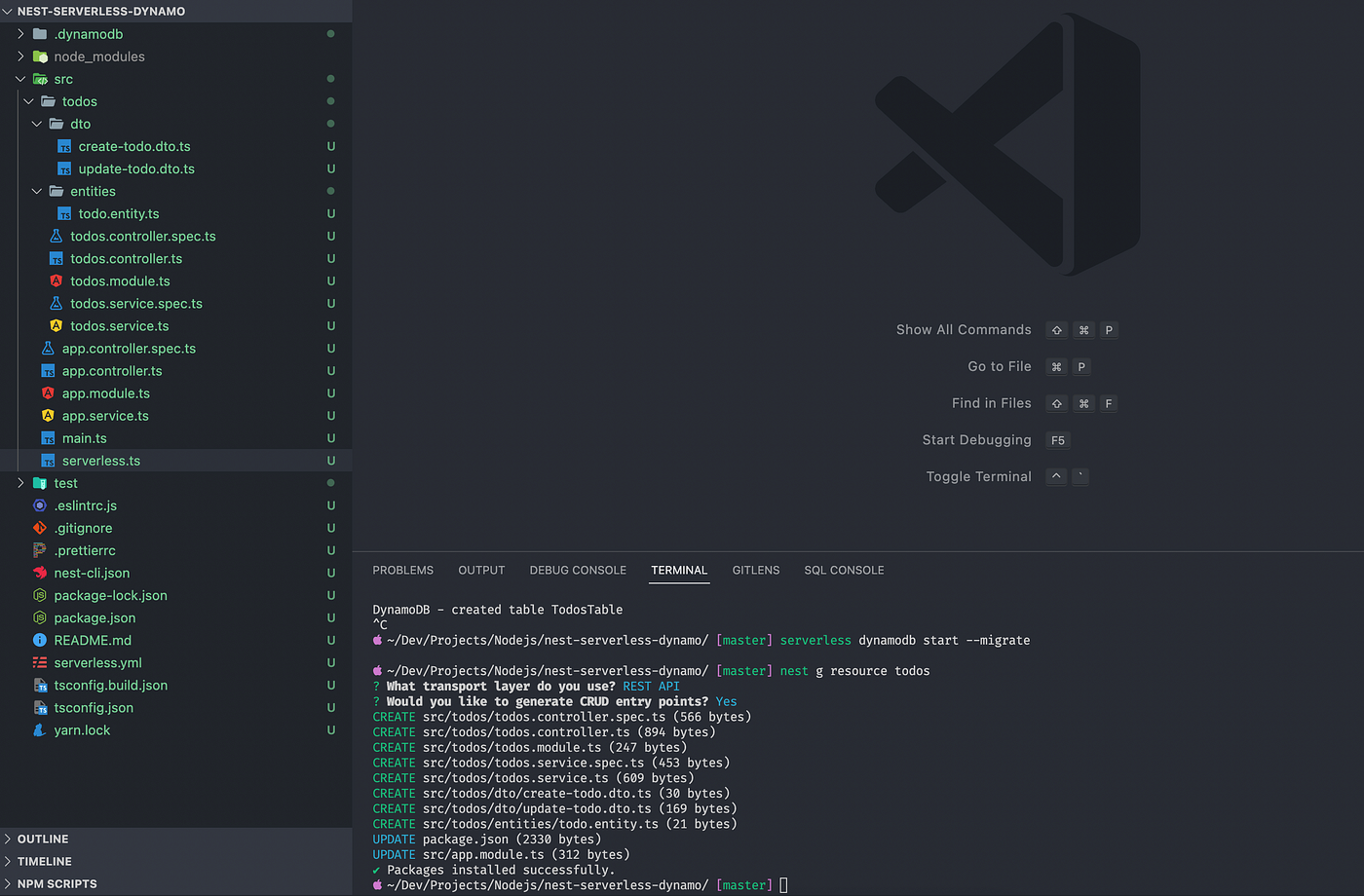Click the TypeScript icon beside todos.controller.ts
Screen dimensions: 1364x896
click(x=56, y=258)
